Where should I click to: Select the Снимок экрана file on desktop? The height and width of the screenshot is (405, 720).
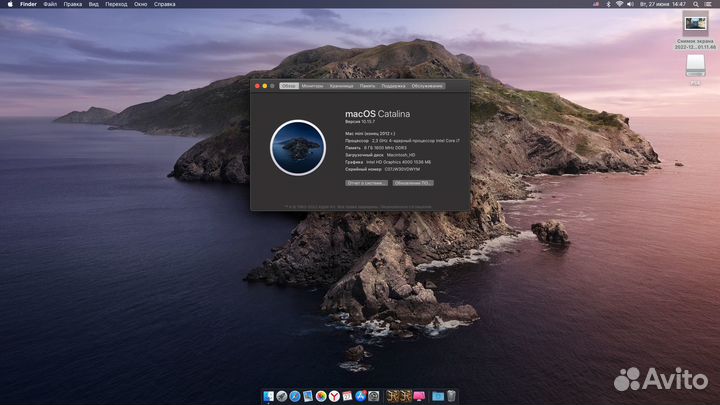pyautogui.click(x=695, y=30)
